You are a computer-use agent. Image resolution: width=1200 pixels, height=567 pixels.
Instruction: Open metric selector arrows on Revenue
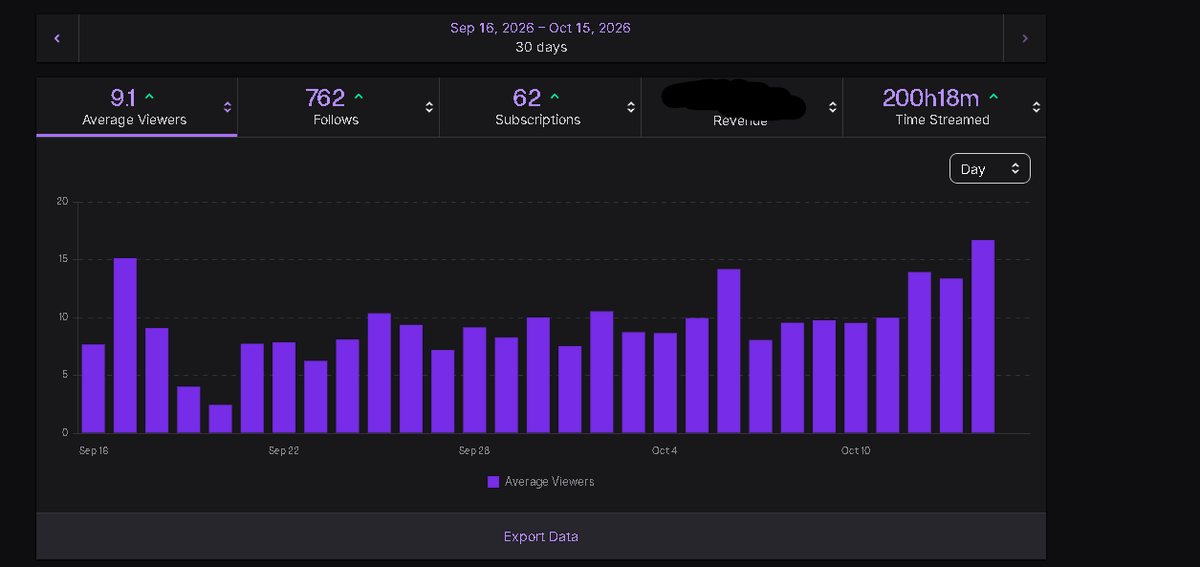(832, 107)
